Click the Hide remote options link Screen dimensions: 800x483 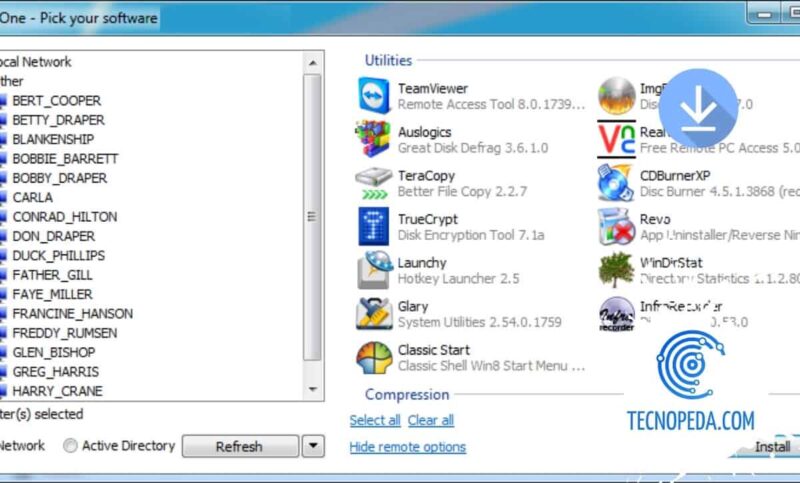pos(408,447)
